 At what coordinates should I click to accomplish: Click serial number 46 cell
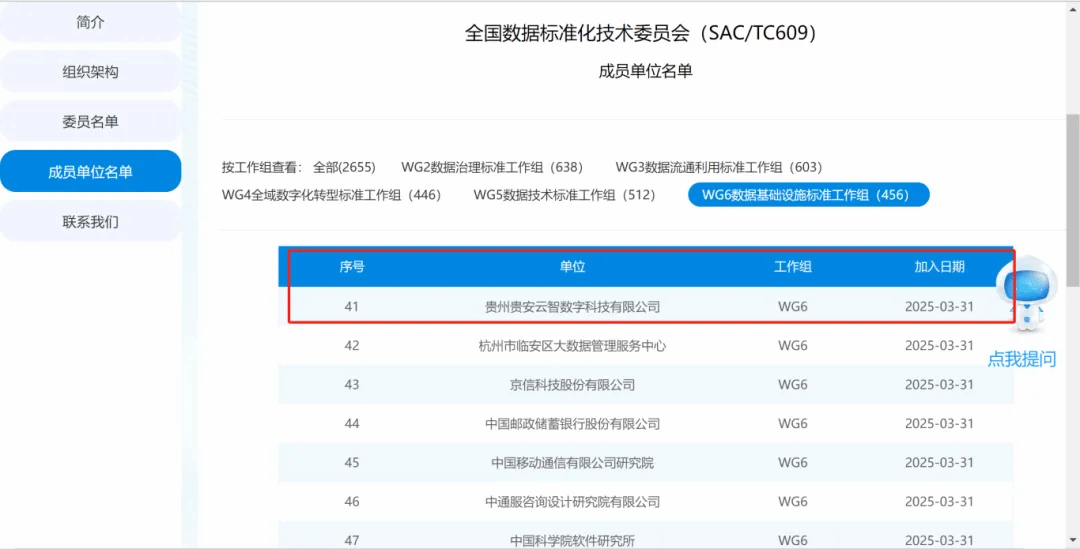coord(352,501)
